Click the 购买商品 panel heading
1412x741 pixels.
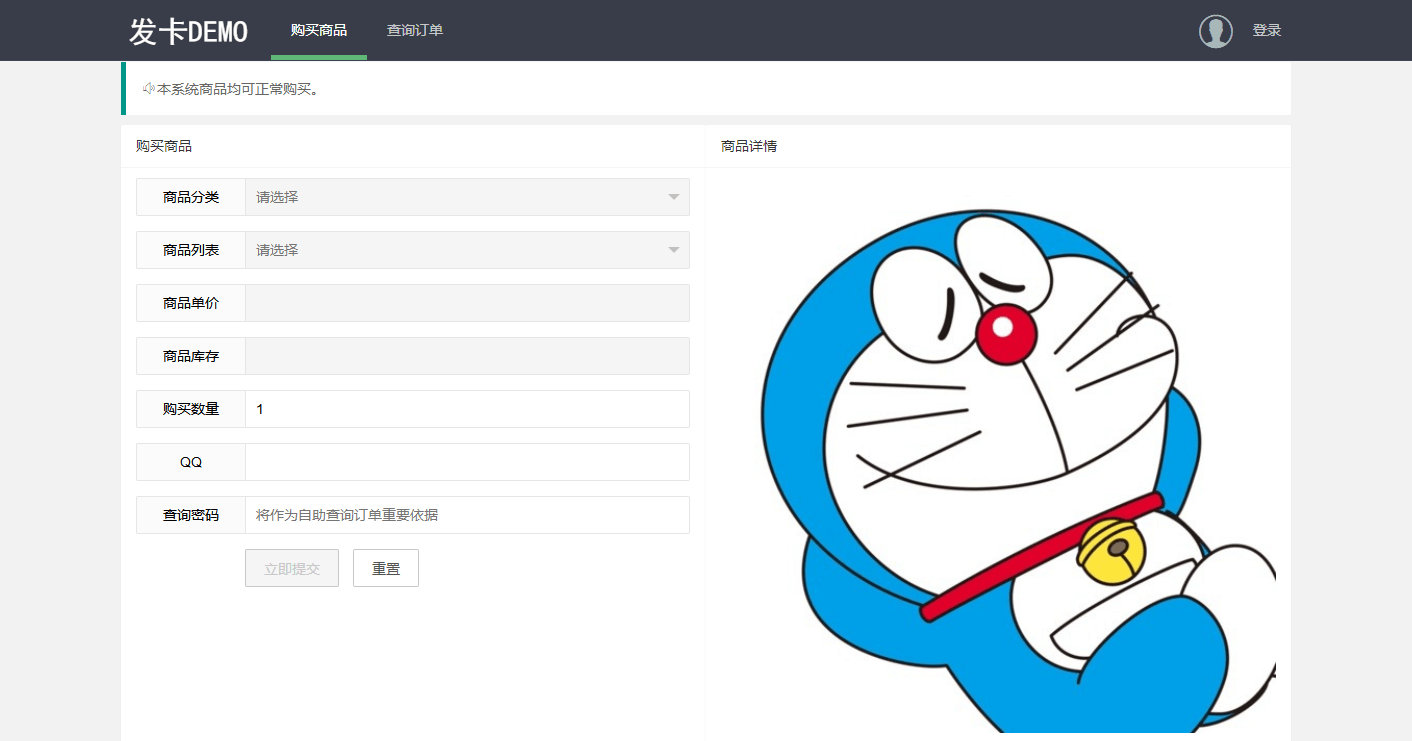[x=164, y=146]
